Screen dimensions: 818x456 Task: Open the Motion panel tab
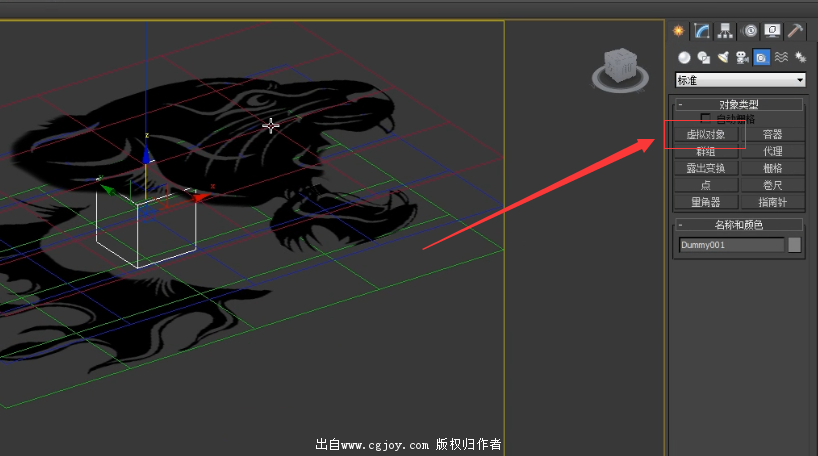[x=750, y=31]
